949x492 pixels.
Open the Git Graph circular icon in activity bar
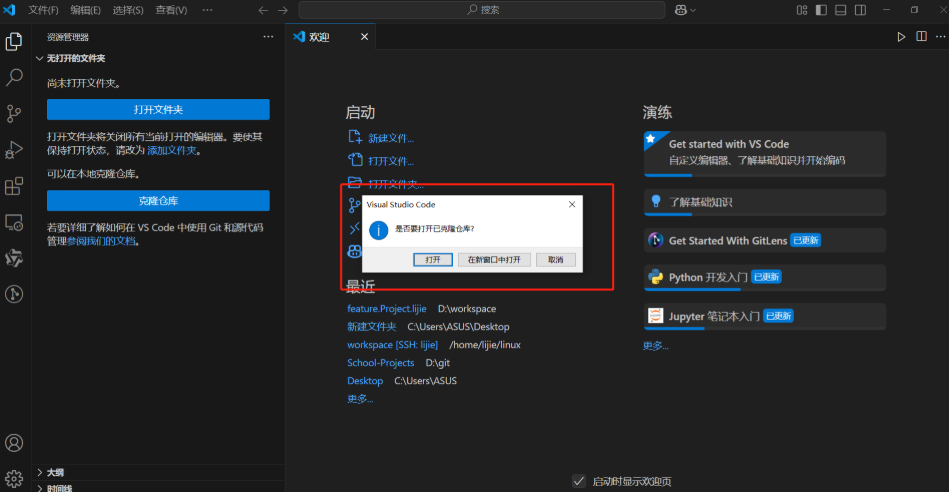14,294
